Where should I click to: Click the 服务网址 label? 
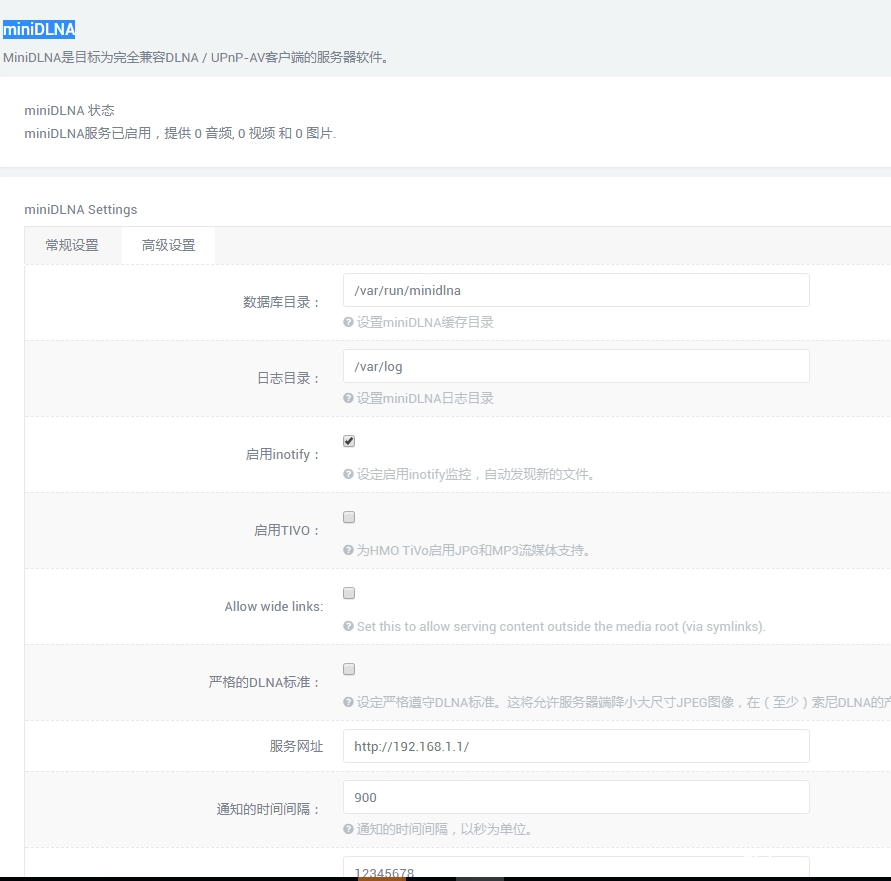pyautogui.click(x=297, y=746)
